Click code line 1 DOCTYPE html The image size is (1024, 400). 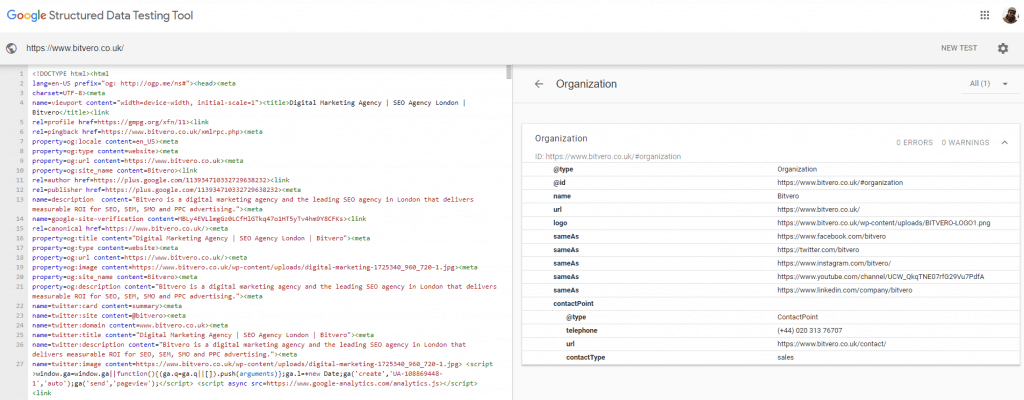point(71,74)
